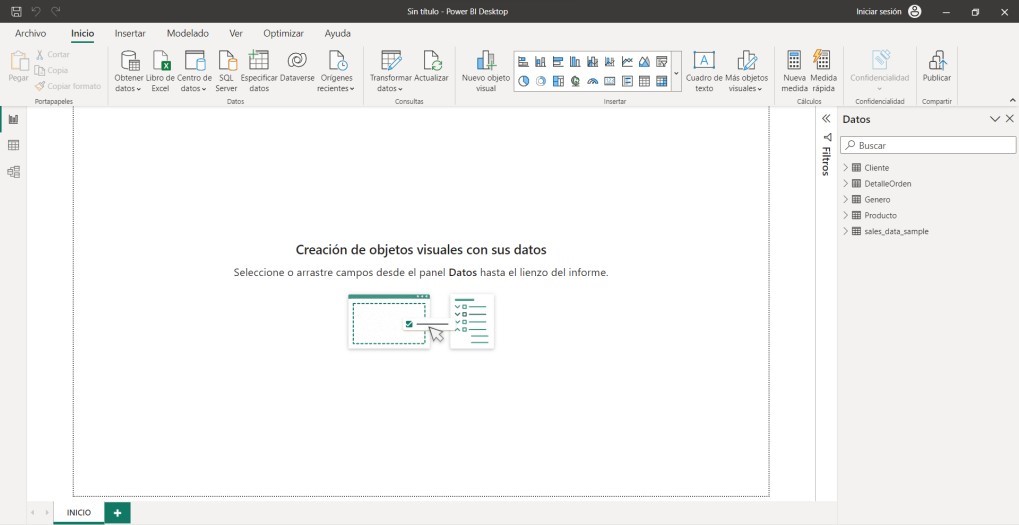
Task: Open the Ver ribbon tab
Action: [x=236, y=33]
